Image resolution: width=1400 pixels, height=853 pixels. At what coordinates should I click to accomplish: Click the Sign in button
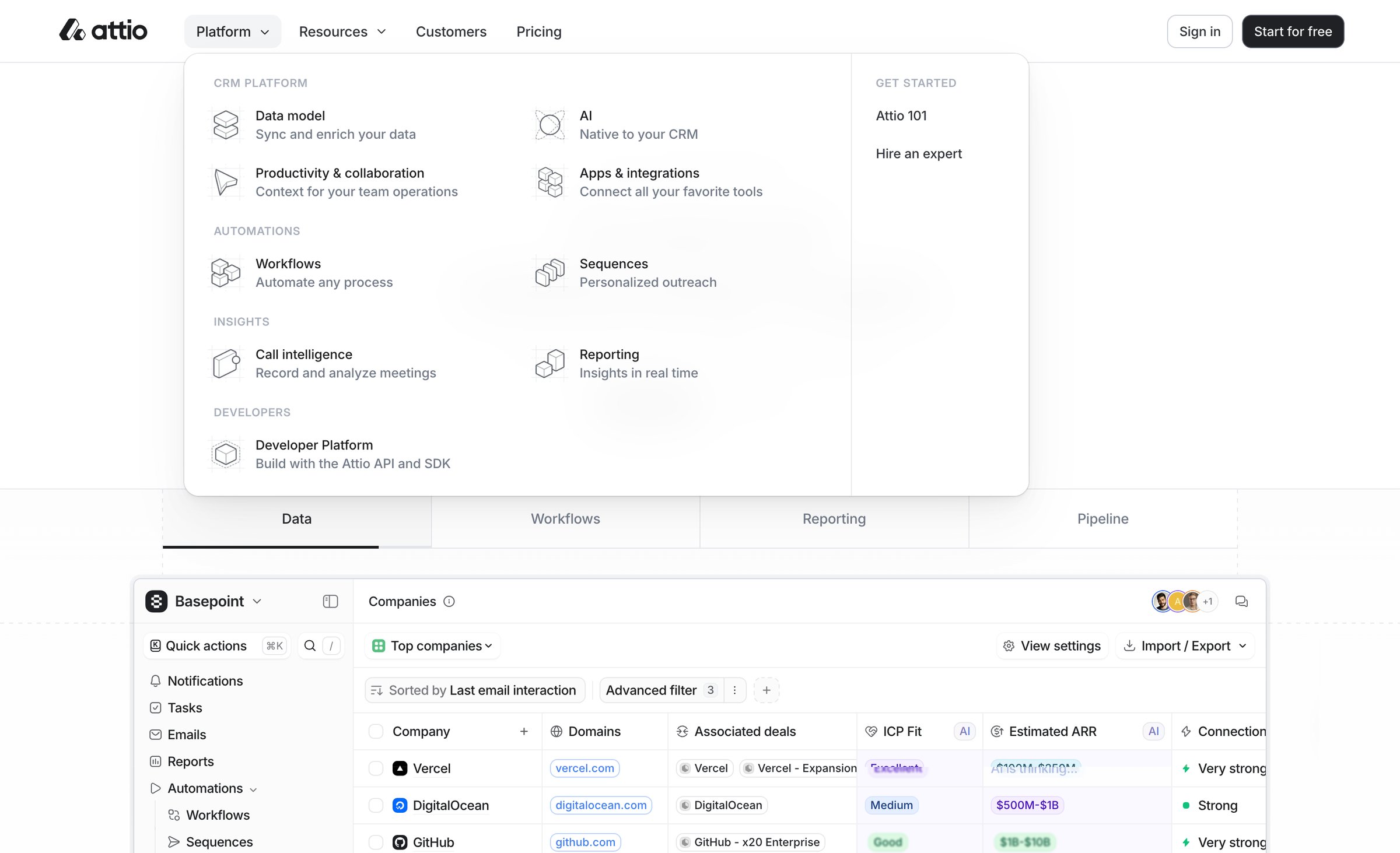1199,31
